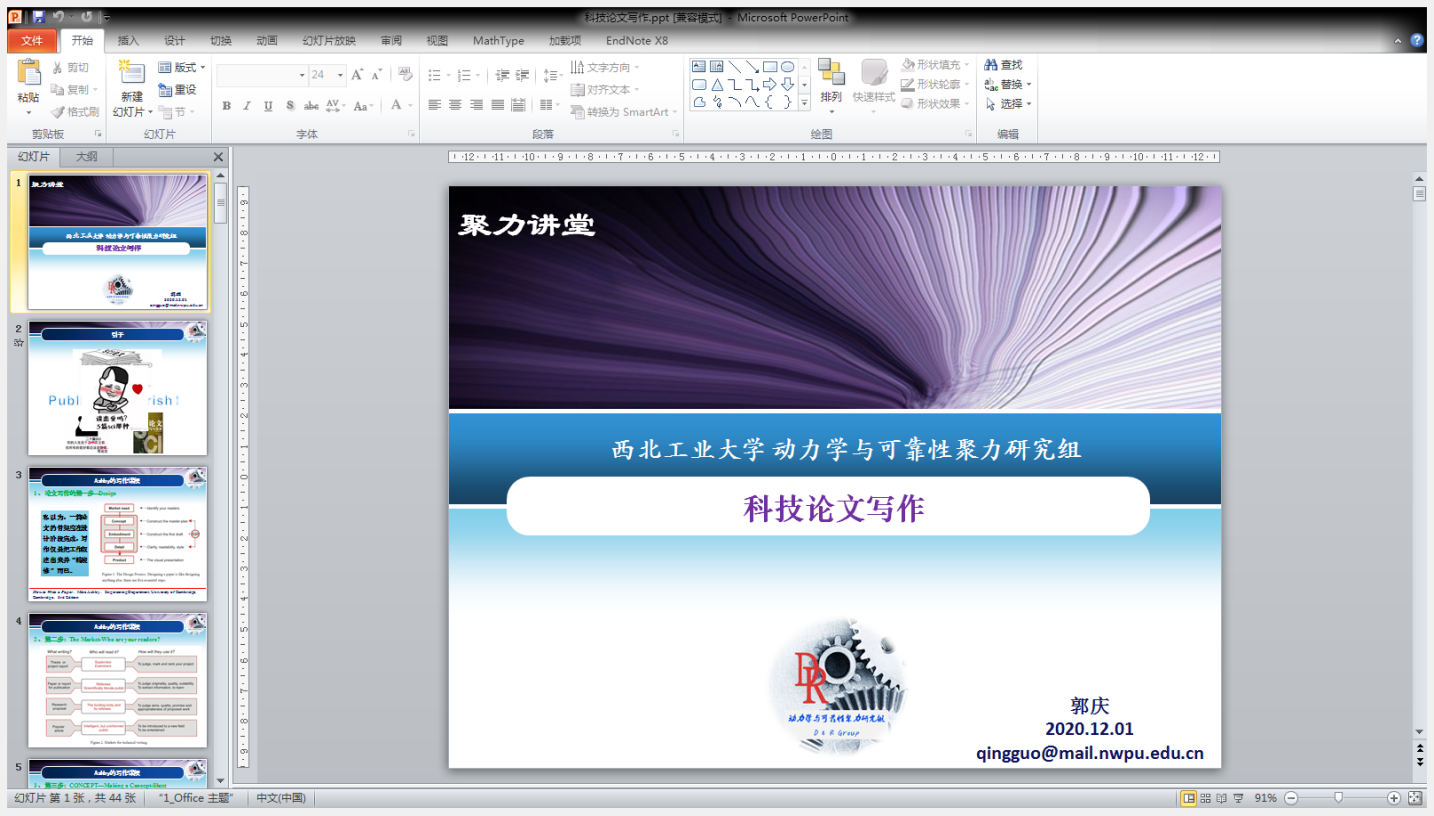The height and width of the screenshot is (816, 1434).
Task: Click the Save icon in Quick Access Toolbar
Action: click(x=39, y=17)
